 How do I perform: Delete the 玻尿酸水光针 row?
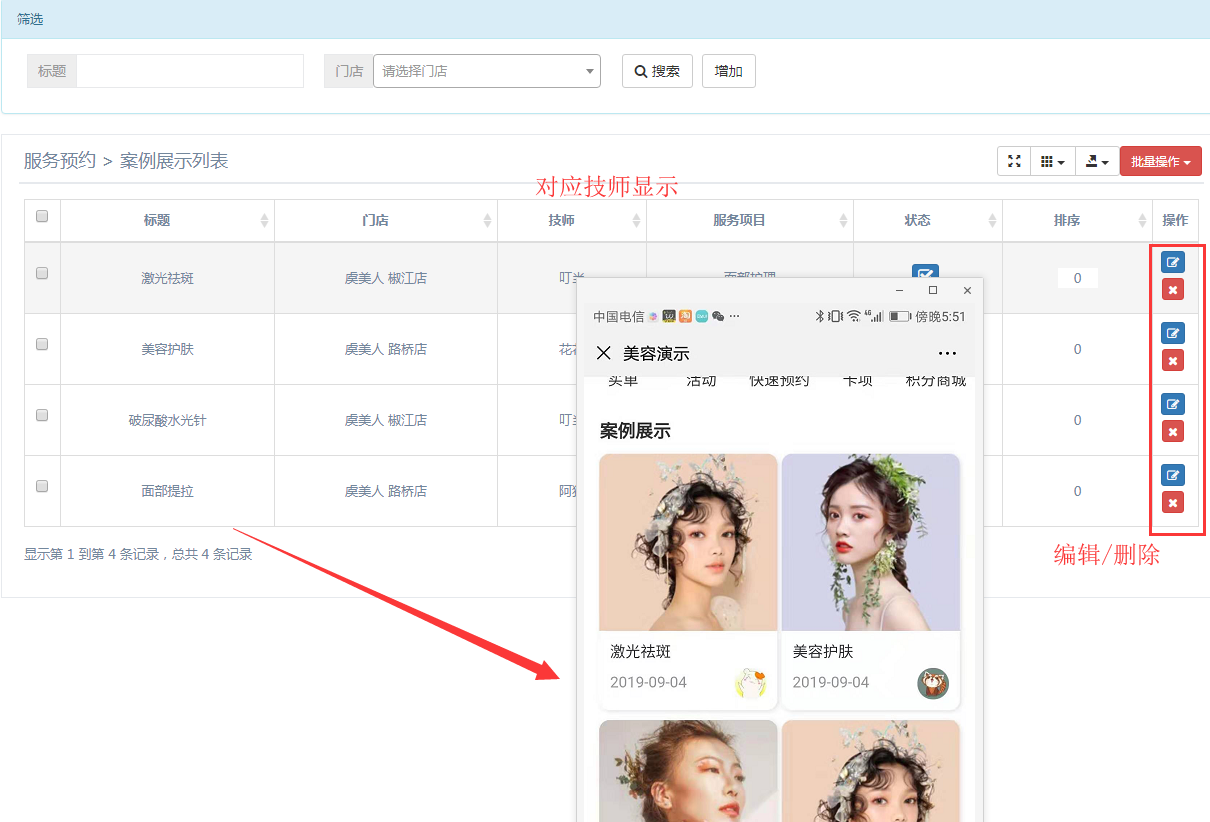(1173, 431)
